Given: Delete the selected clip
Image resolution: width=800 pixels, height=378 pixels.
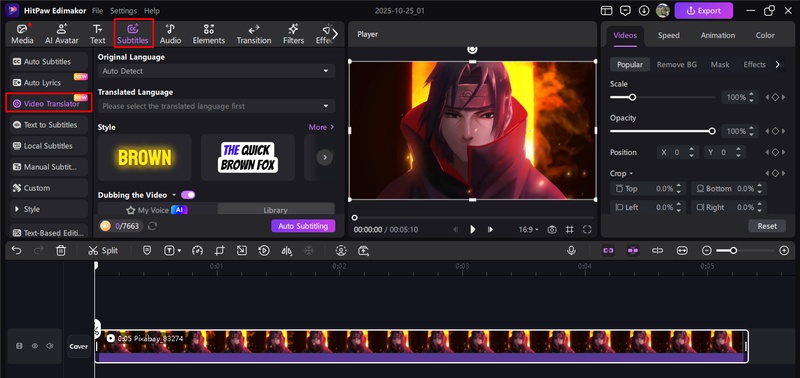Looking at the screenshot, I should click(61, 250).
